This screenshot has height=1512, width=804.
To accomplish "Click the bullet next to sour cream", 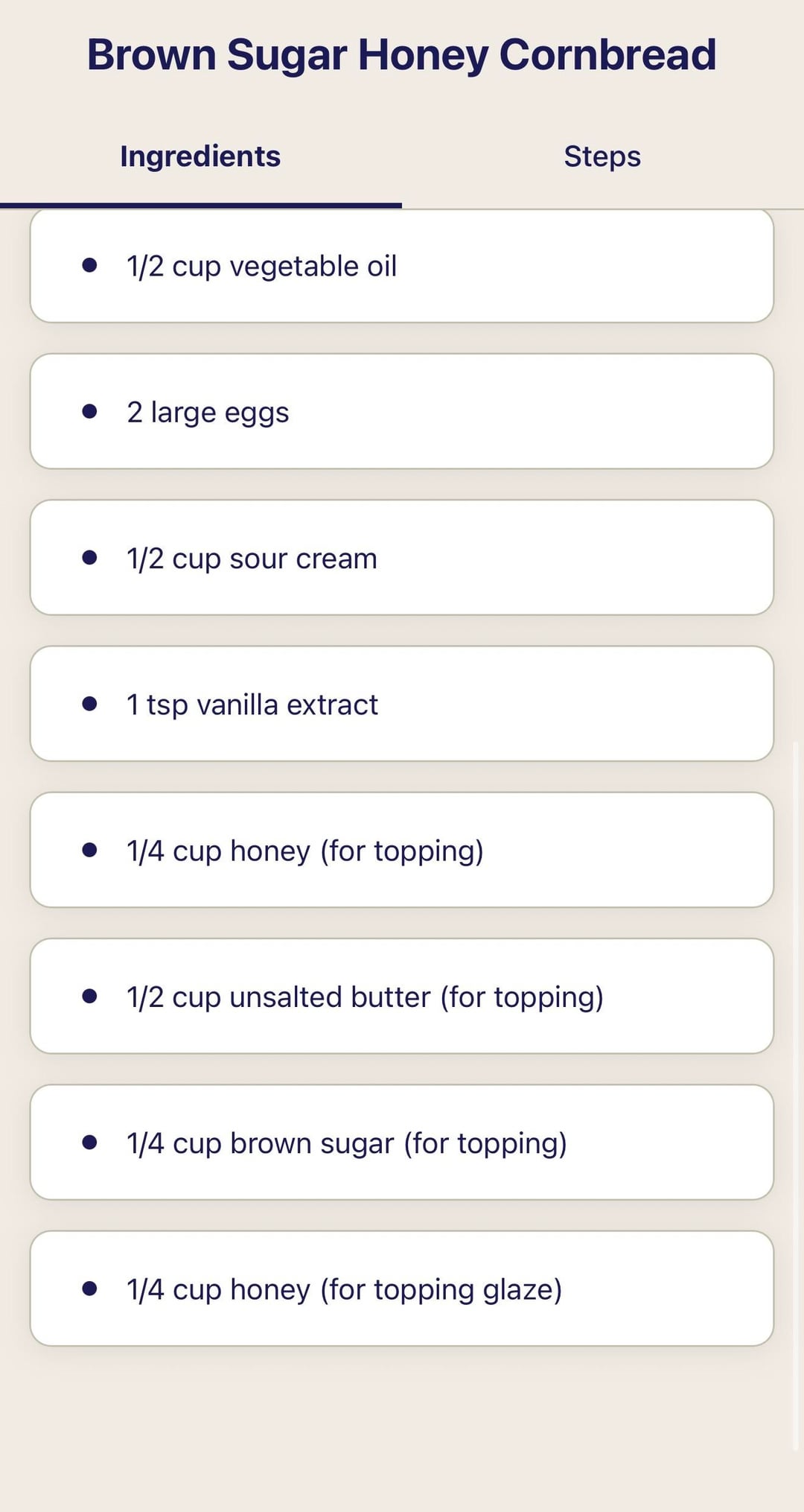I will 90,557.
